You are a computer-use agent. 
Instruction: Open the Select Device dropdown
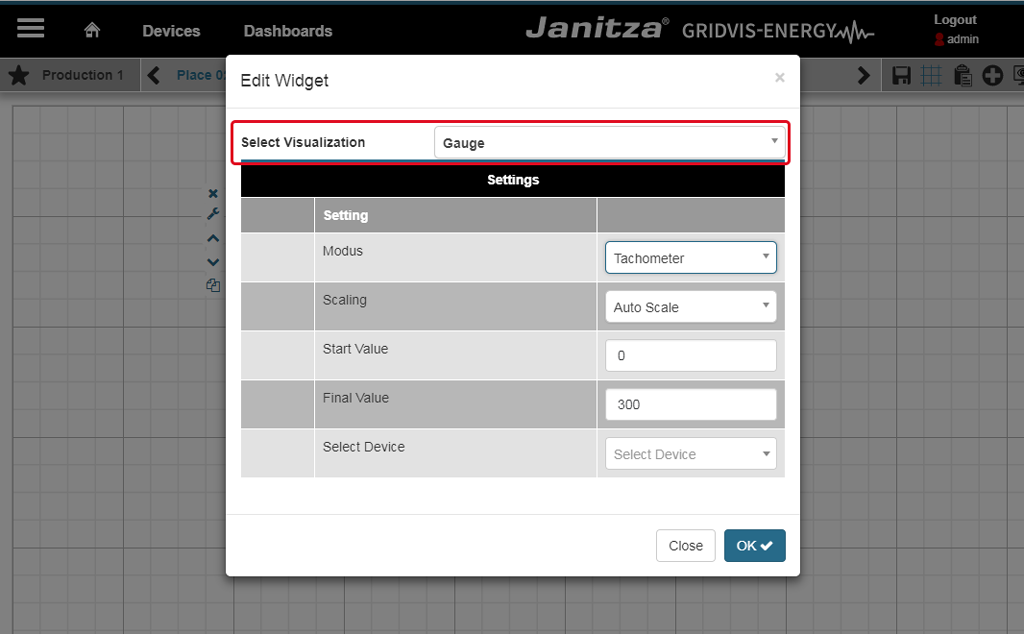[x=690, y=454]
